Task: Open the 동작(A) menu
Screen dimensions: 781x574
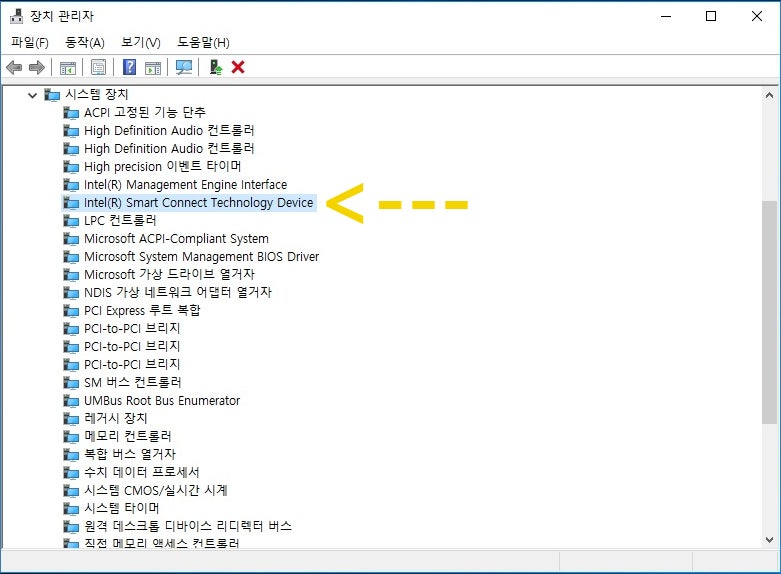Action: (x=85, y=42)
